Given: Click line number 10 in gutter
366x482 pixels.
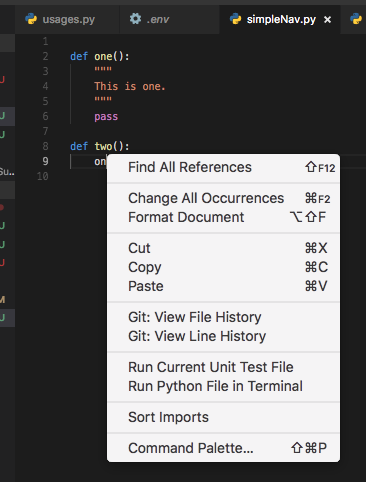Looking at the screenshot, I should click(x=43, y=176).
